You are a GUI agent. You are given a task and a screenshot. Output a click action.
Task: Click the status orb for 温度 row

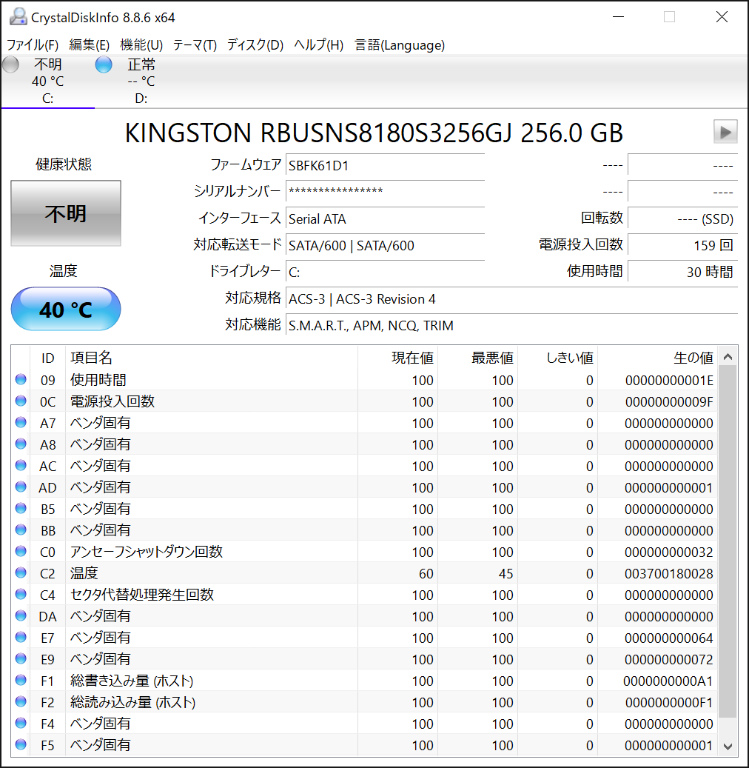coord(21,573)
